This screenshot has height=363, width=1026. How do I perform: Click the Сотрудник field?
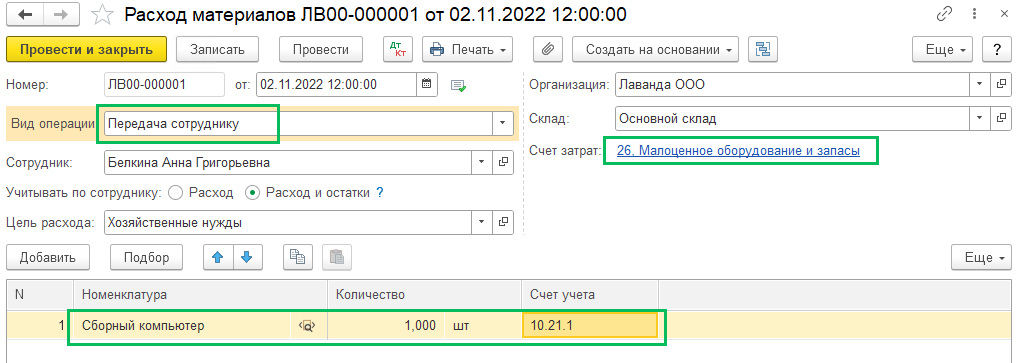click(x=289, y=162)
